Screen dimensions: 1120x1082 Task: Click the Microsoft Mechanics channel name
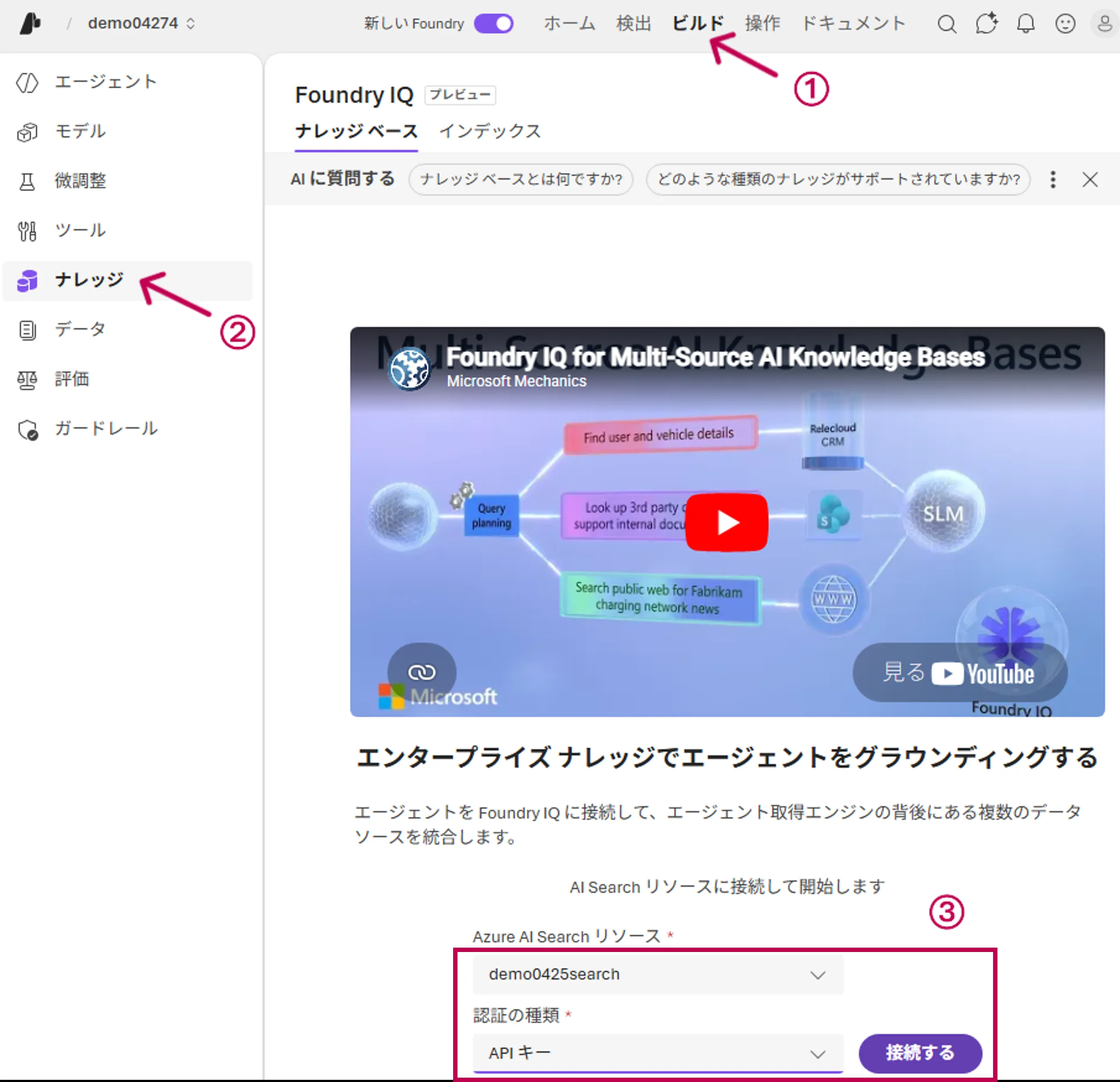point(516,381)
